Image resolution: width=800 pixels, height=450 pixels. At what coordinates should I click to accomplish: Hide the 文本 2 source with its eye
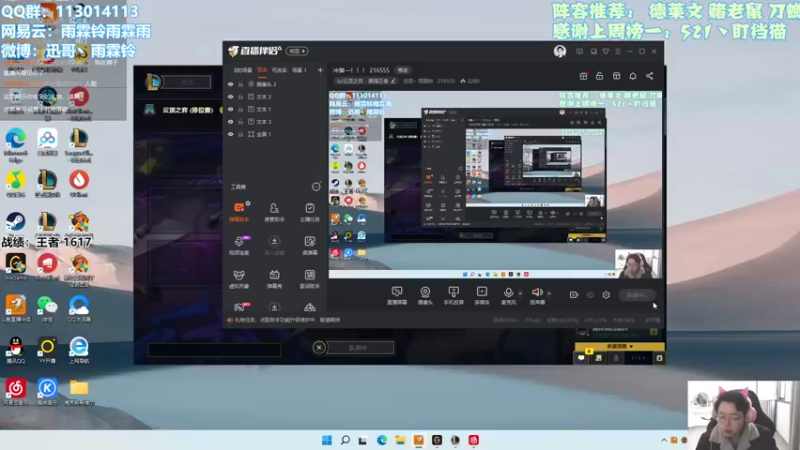(231, 96)
